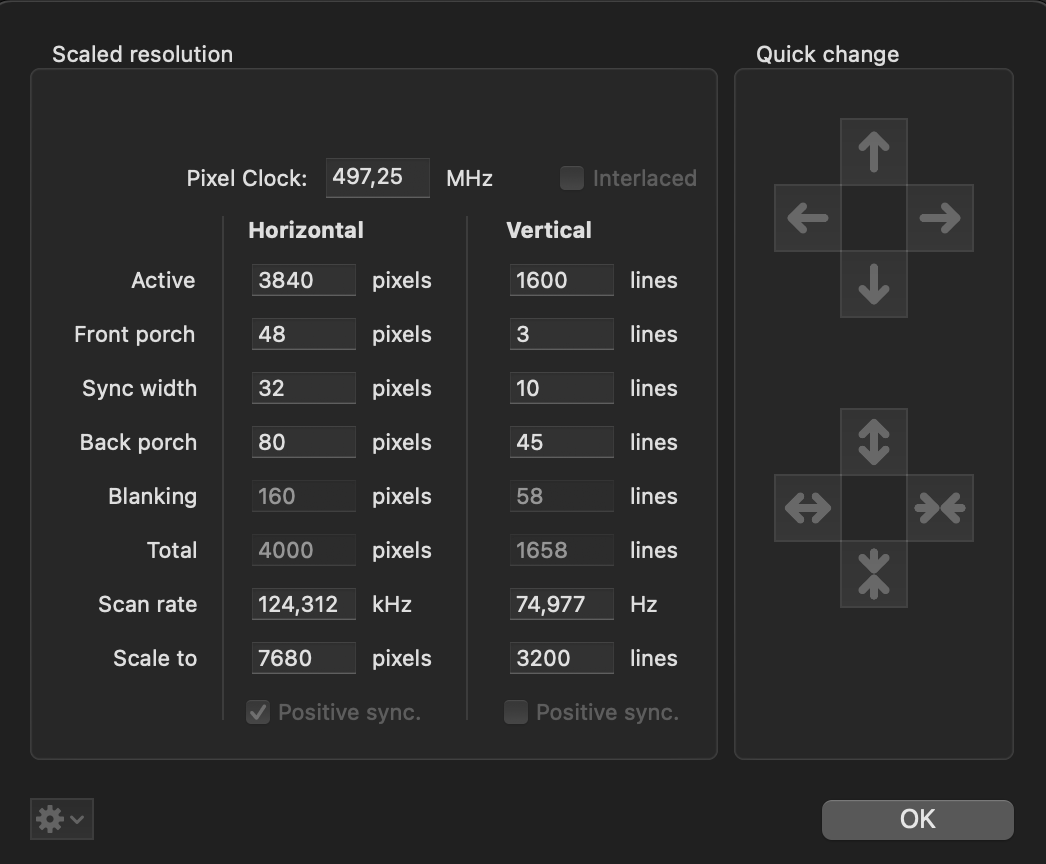Toggle the Vertical Positive sync checkbox

(x=516, y=713)
